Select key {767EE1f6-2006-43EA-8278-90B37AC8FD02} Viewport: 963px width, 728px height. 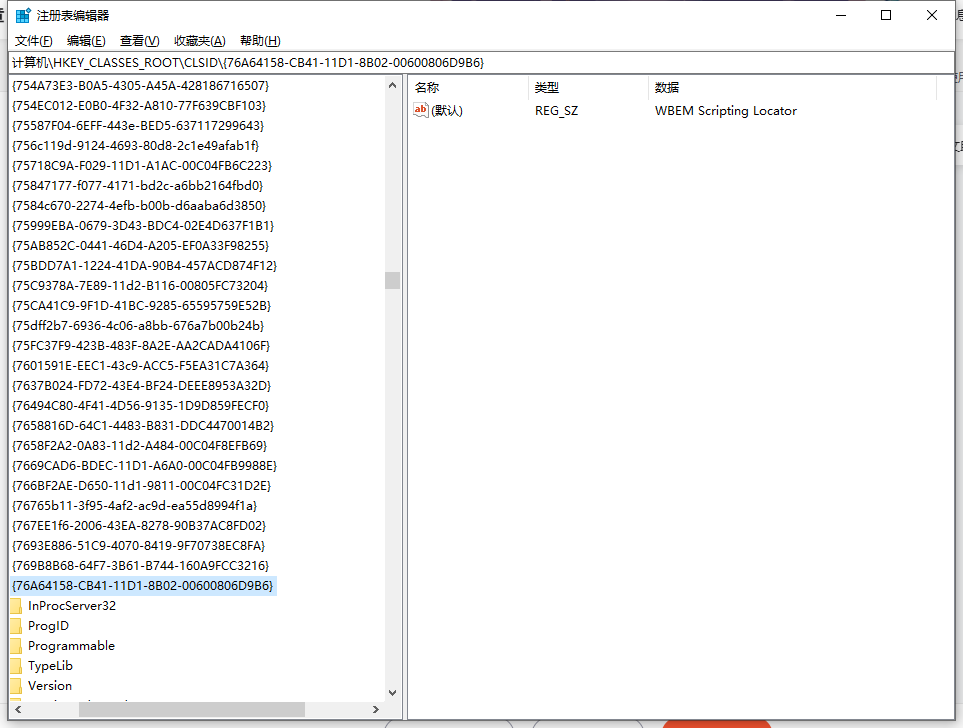(139, 526)
